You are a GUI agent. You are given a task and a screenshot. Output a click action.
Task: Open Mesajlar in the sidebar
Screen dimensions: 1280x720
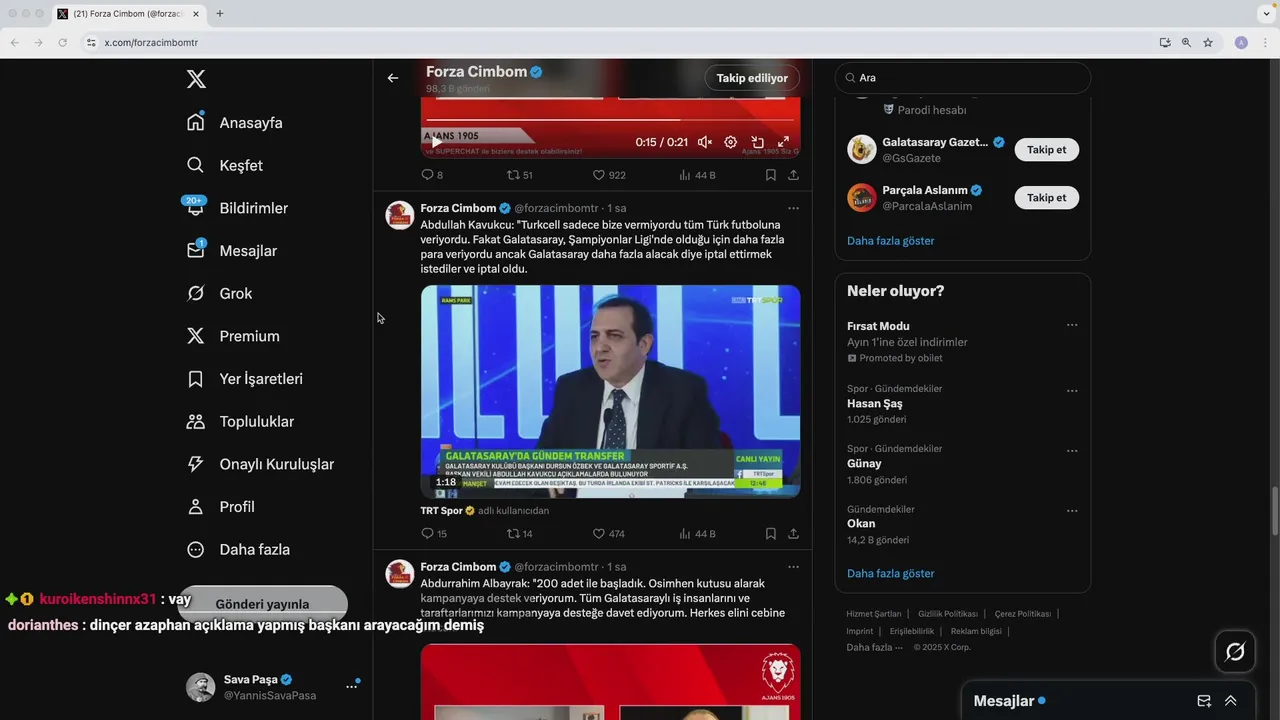click(232, 251)
